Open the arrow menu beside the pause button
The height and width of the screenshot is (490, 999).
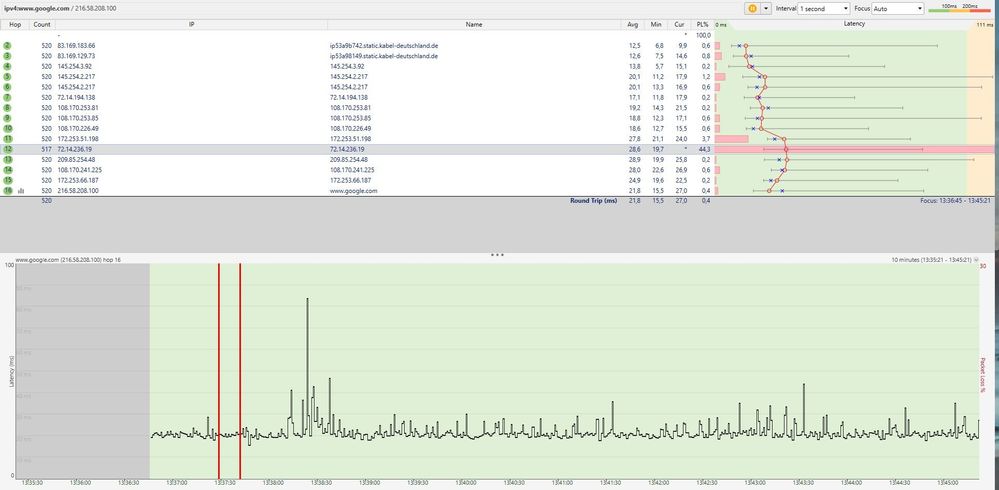767,8
